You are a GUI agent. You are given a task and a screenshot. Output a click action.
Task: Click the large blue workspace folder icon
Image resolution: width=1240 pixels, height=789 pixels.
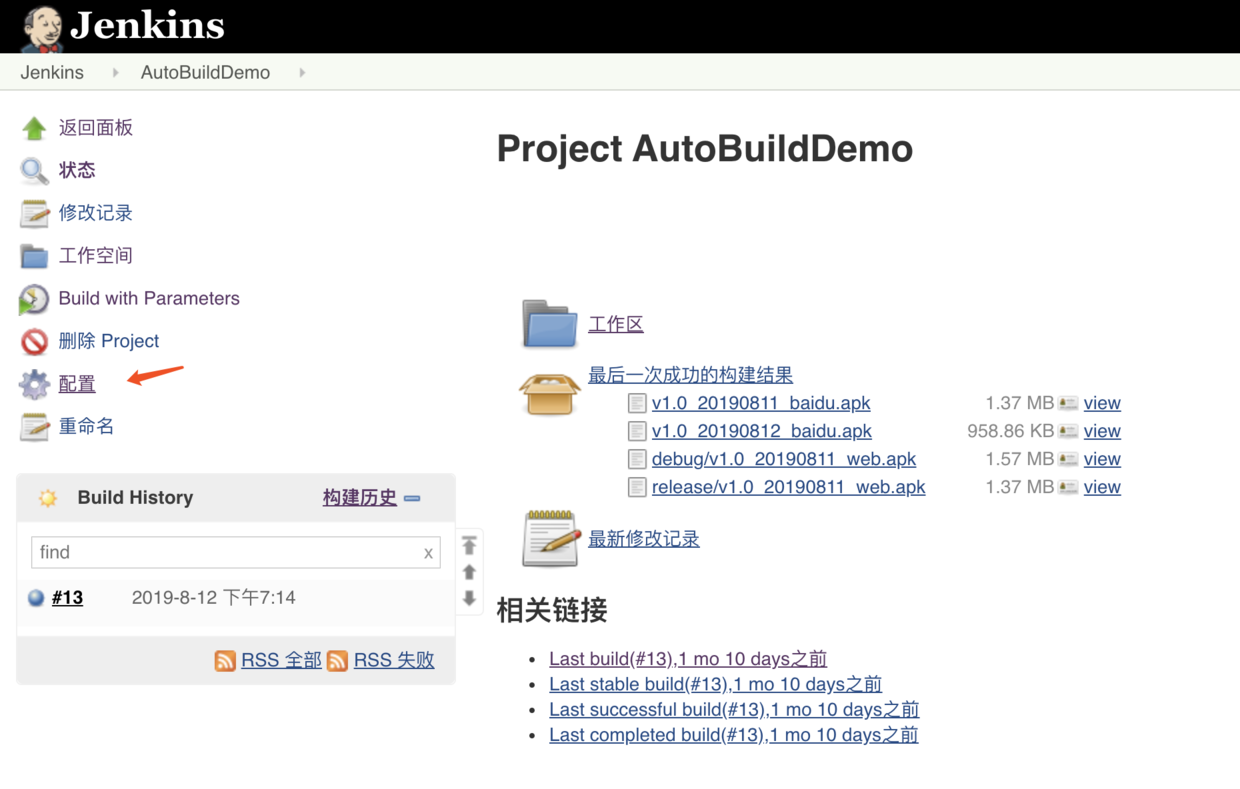(x=549, y=323)
